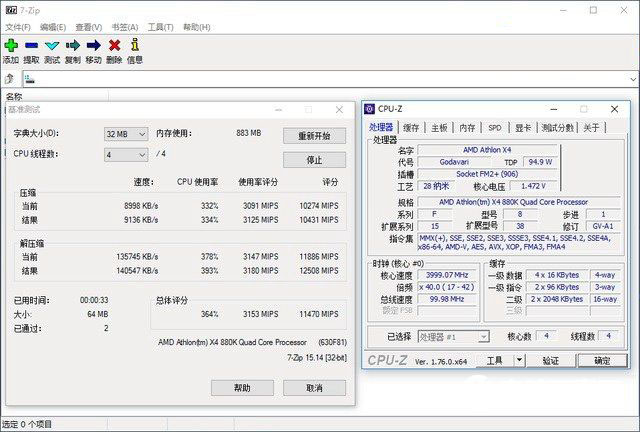Switch to the 显卡 tab in CPU-Z
Screen dimensions: 640x432
pos(523,128)
